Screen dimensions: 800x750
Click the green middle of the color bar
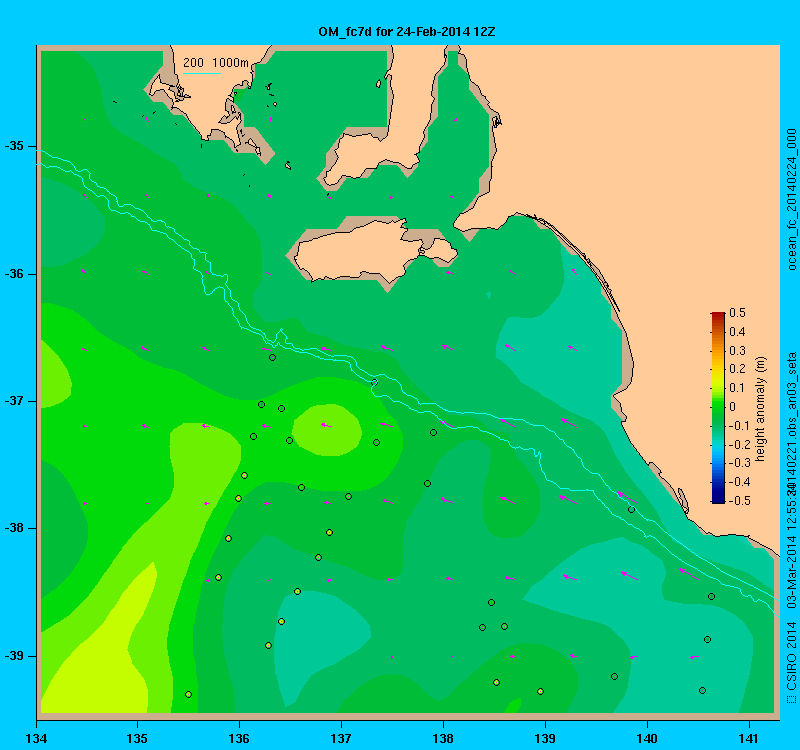717,408
